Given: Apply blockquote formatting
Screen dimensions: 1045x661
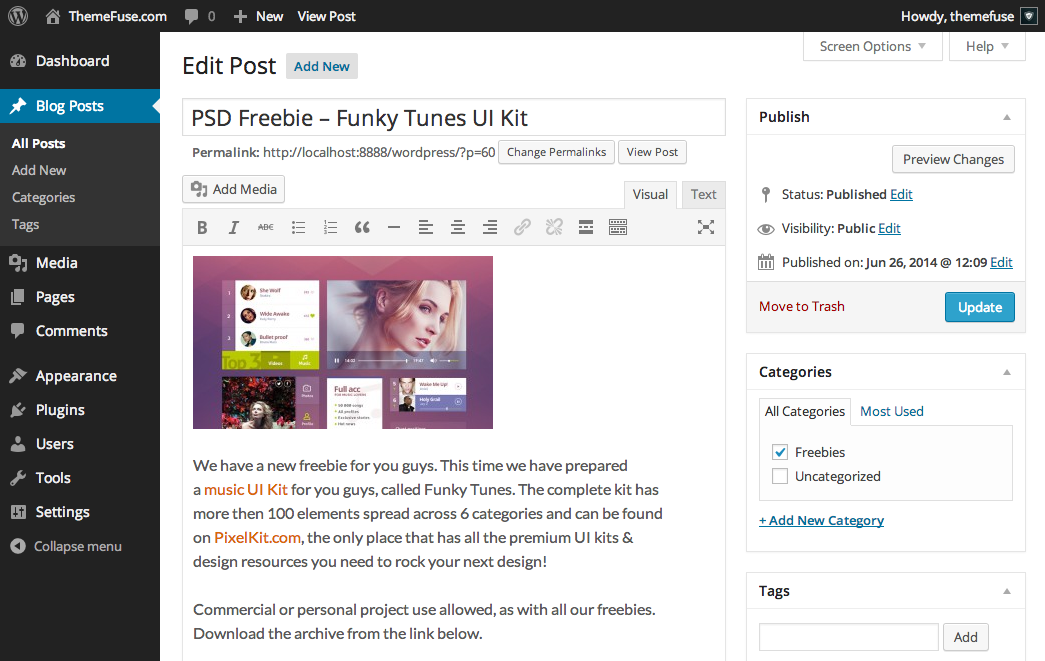Looking at the screenshot, I should coord(362,228).
